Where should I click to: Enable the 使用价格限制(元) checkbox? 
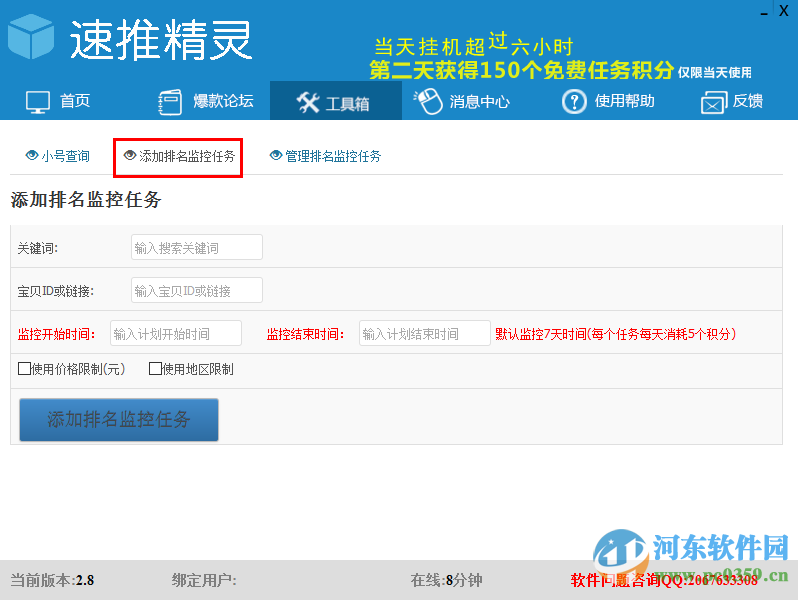[x=24, y=368]
